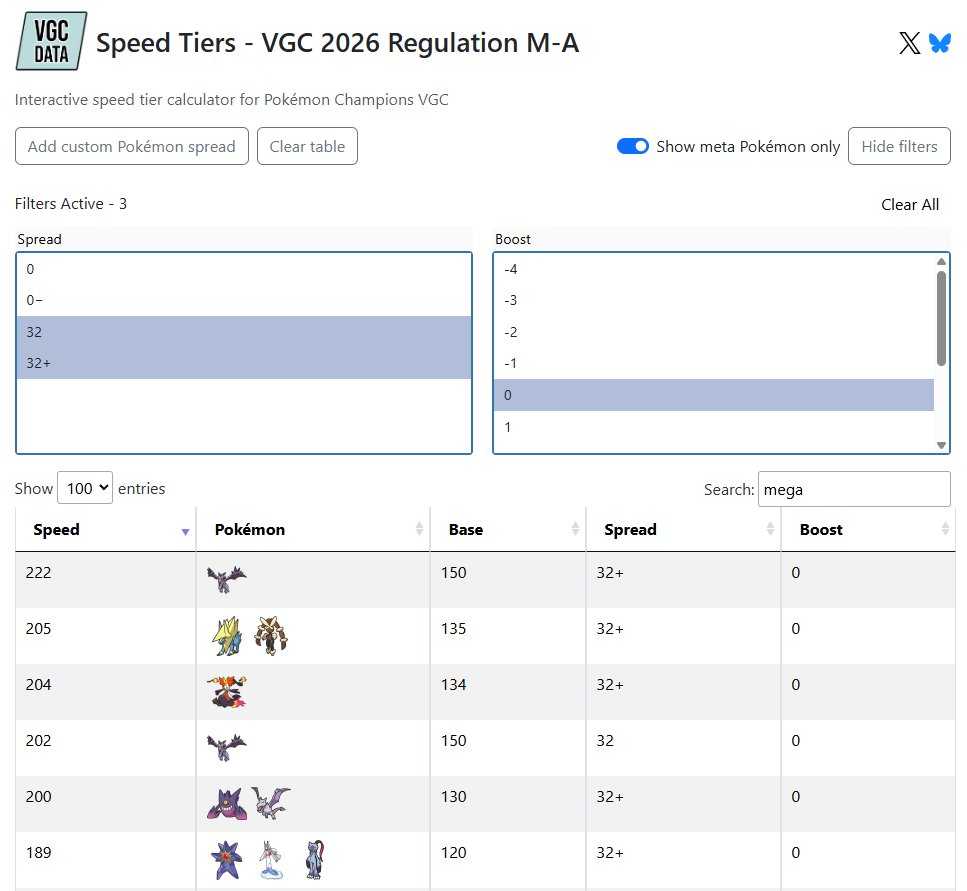Click Mega Starmie sprite in 189 row
967x891 pixels.
tap(226, 860)
